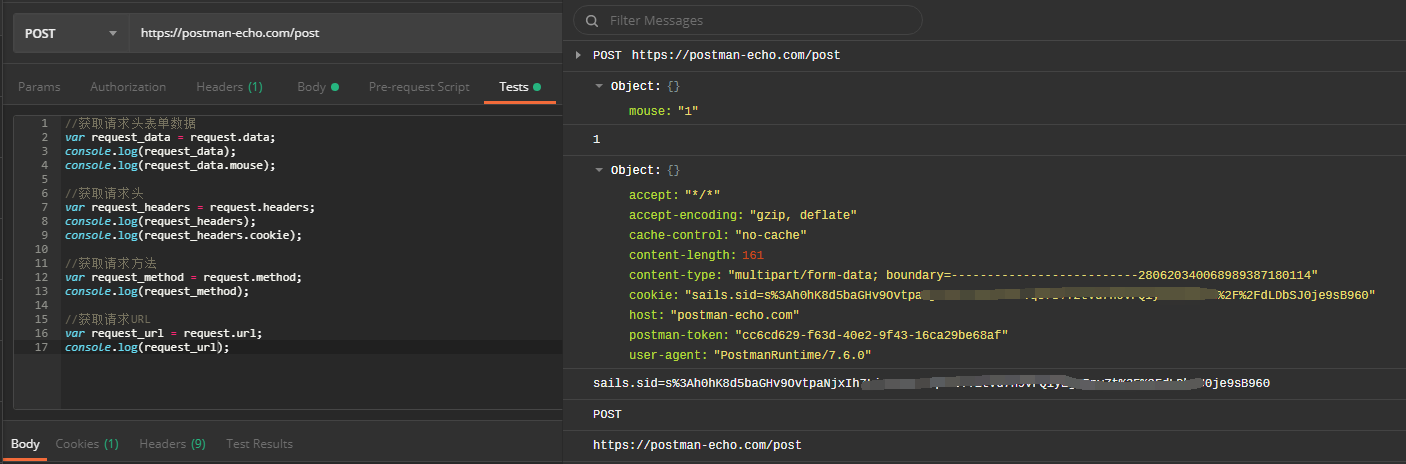Click code line console.log(request_method)
This screenshot has width=1406, height=464.
pos(157,291)
